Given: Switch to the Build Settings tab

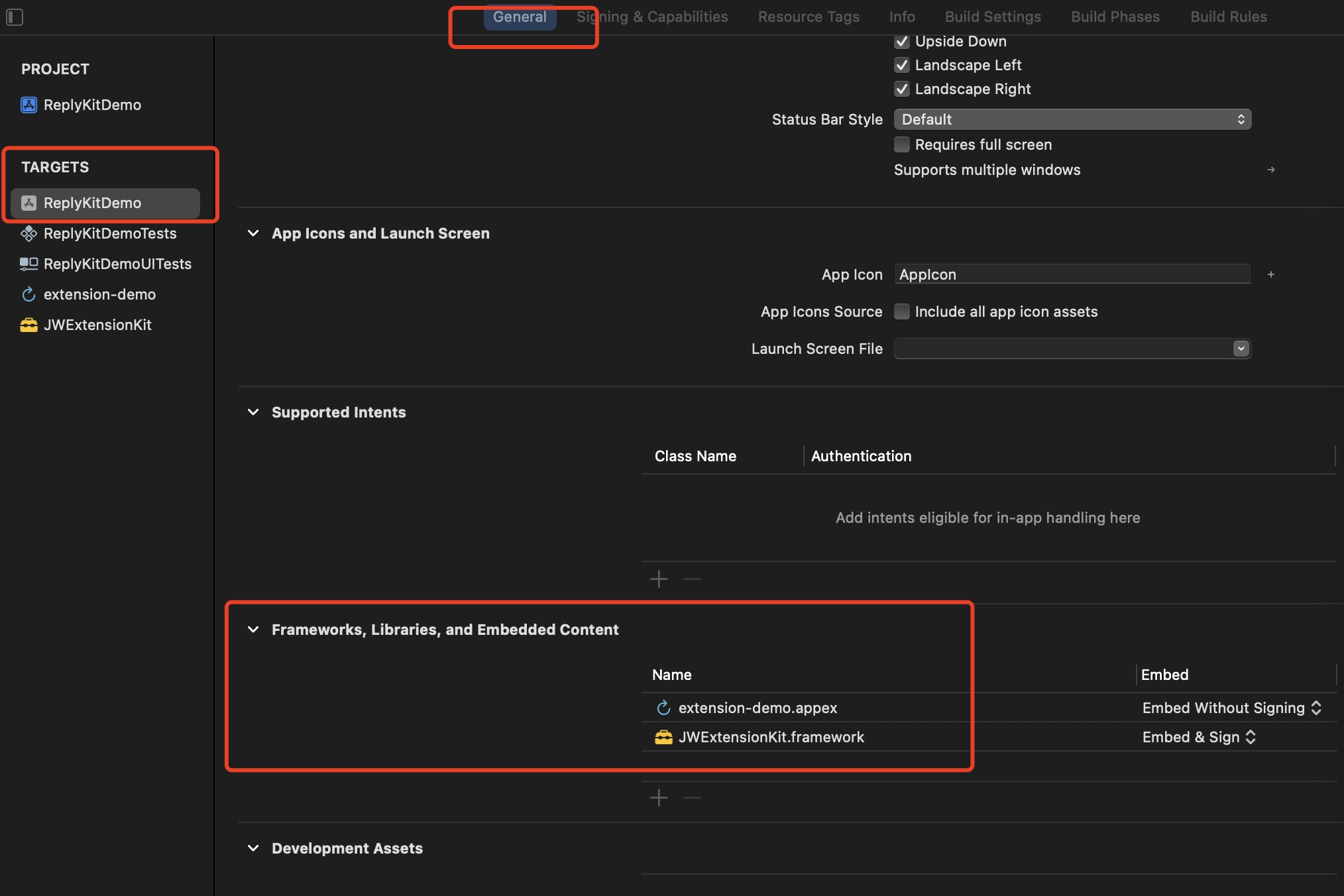Looking at the screenshot, I should pos(992,17).
